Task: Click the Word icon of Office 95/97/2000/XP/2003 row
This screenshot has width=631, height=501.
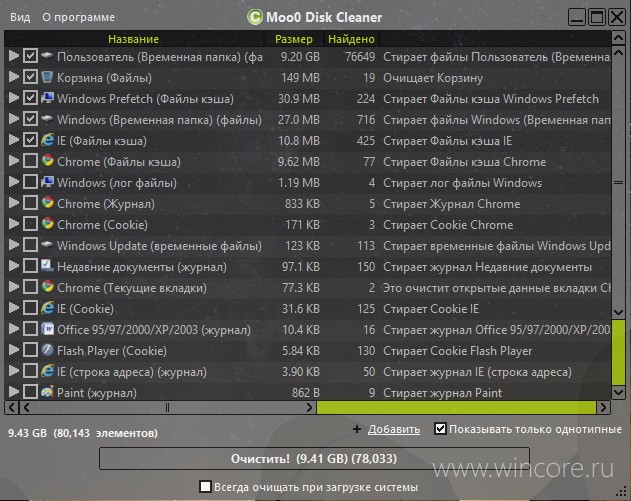Action: 47,329
